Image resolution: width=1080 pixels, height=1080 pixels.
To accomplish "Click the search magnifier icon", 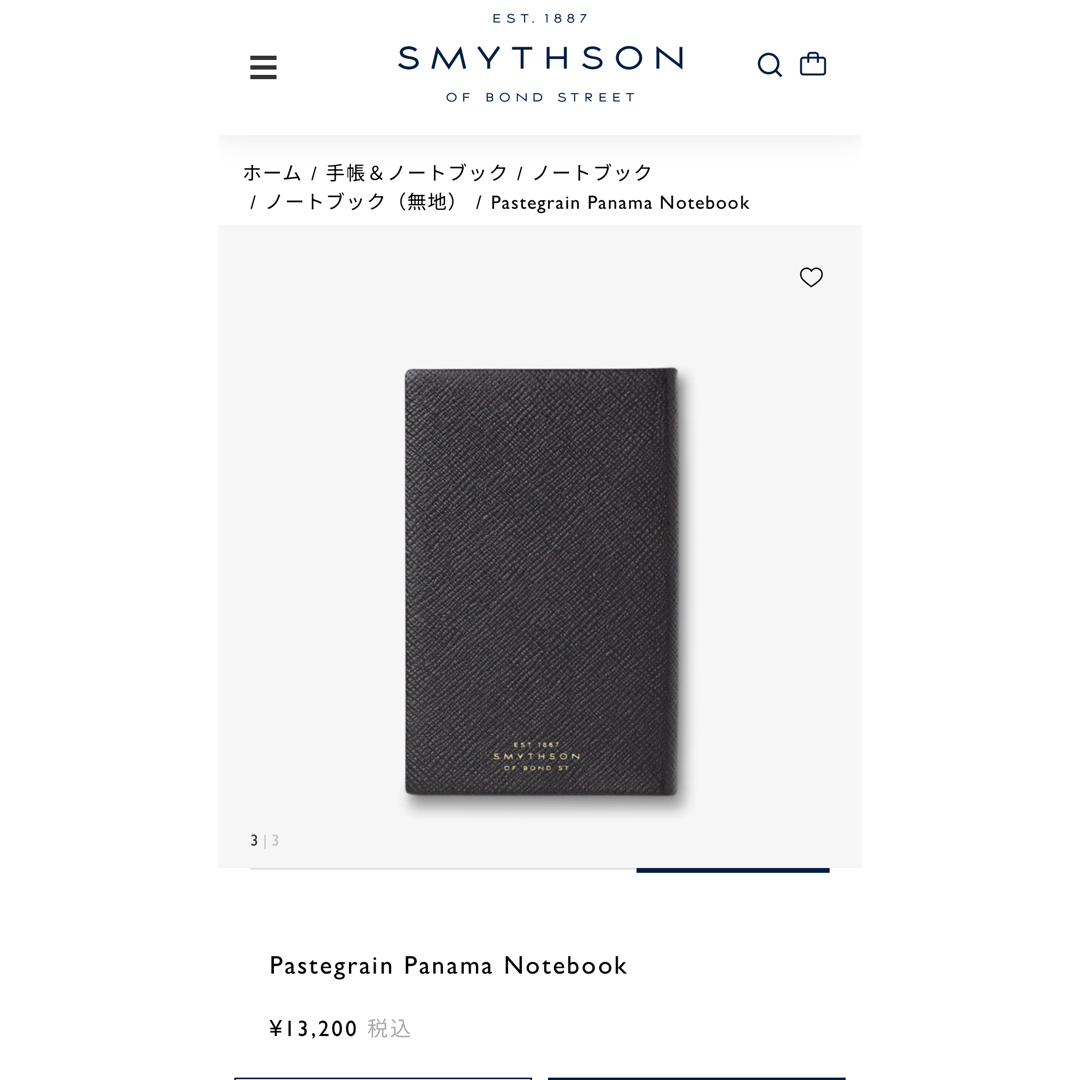I will click(x=769, y=65).
